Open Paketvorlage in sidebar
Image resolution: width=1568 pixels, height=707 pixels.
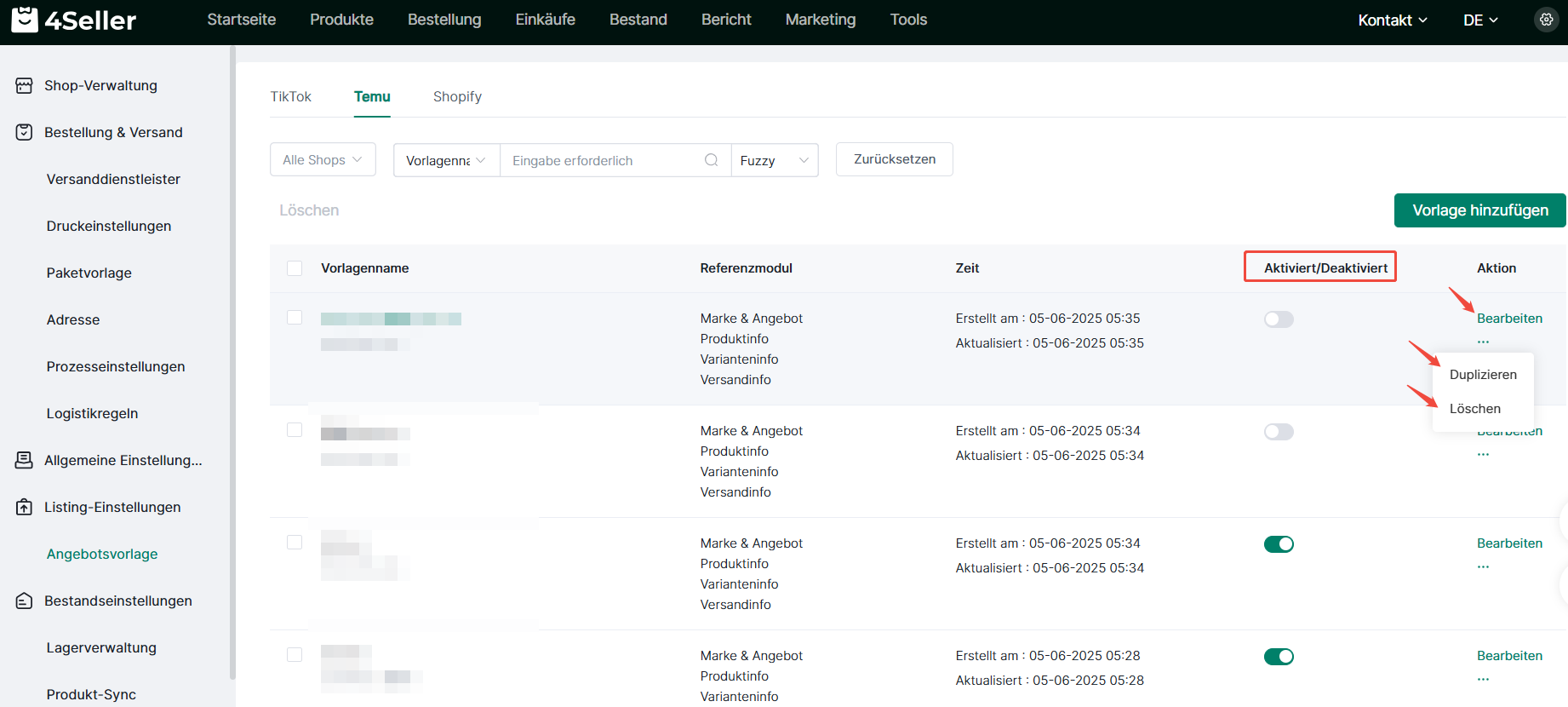[x=89, y=273]
